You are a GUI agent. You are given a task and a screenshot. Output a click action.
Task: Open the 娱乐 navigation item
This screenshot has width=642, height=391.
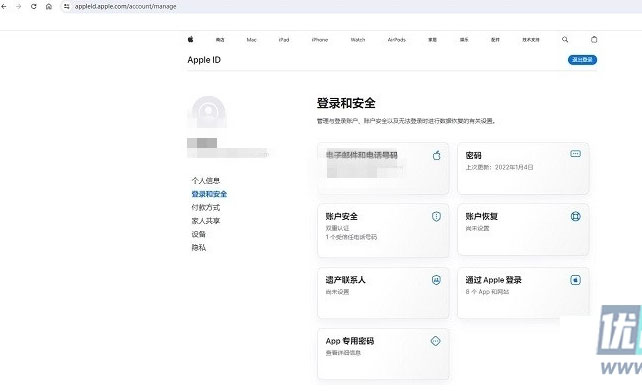[464, 40]
